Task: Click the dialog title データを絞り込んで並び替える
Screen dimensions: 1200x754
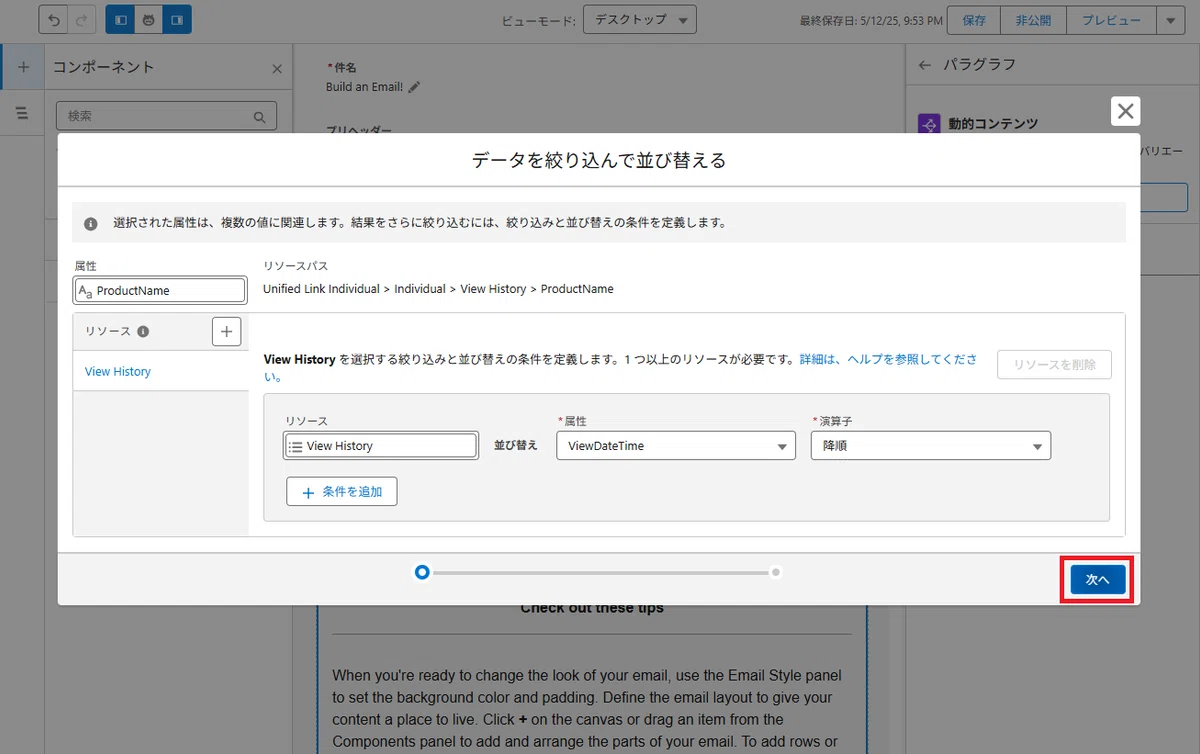Action: (x=598, y=160)
